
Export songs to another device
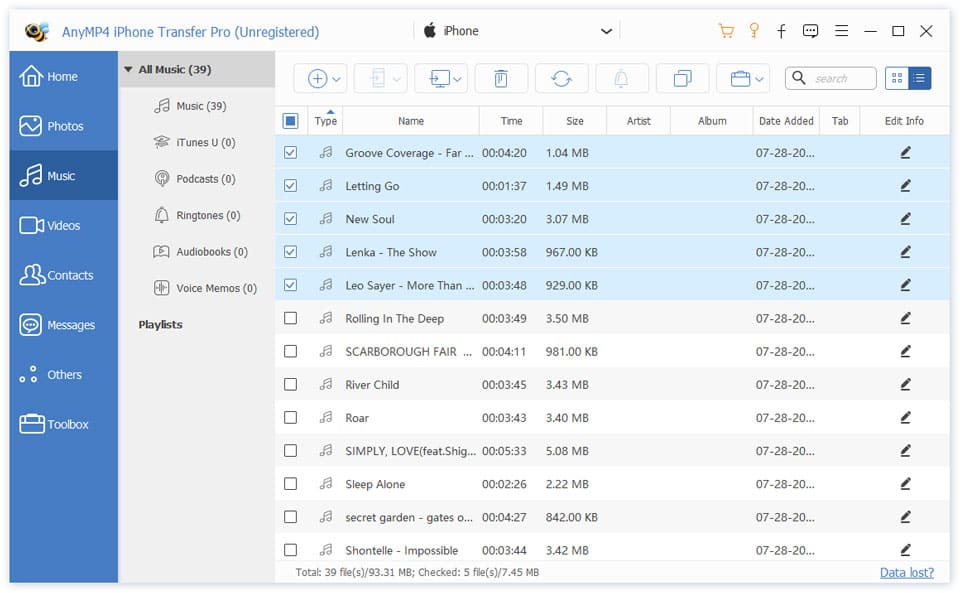click(376, 78)
